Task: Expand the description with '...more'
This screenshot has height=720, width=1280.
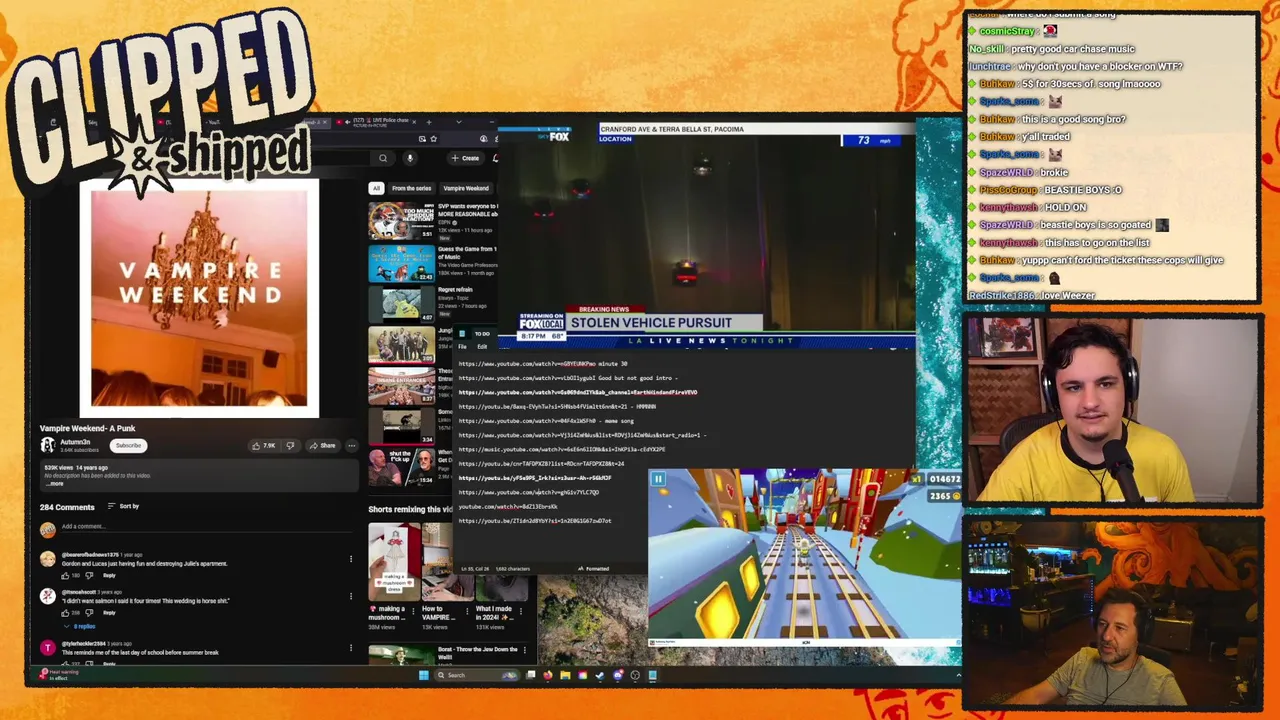Action: (x=56, y=483)
